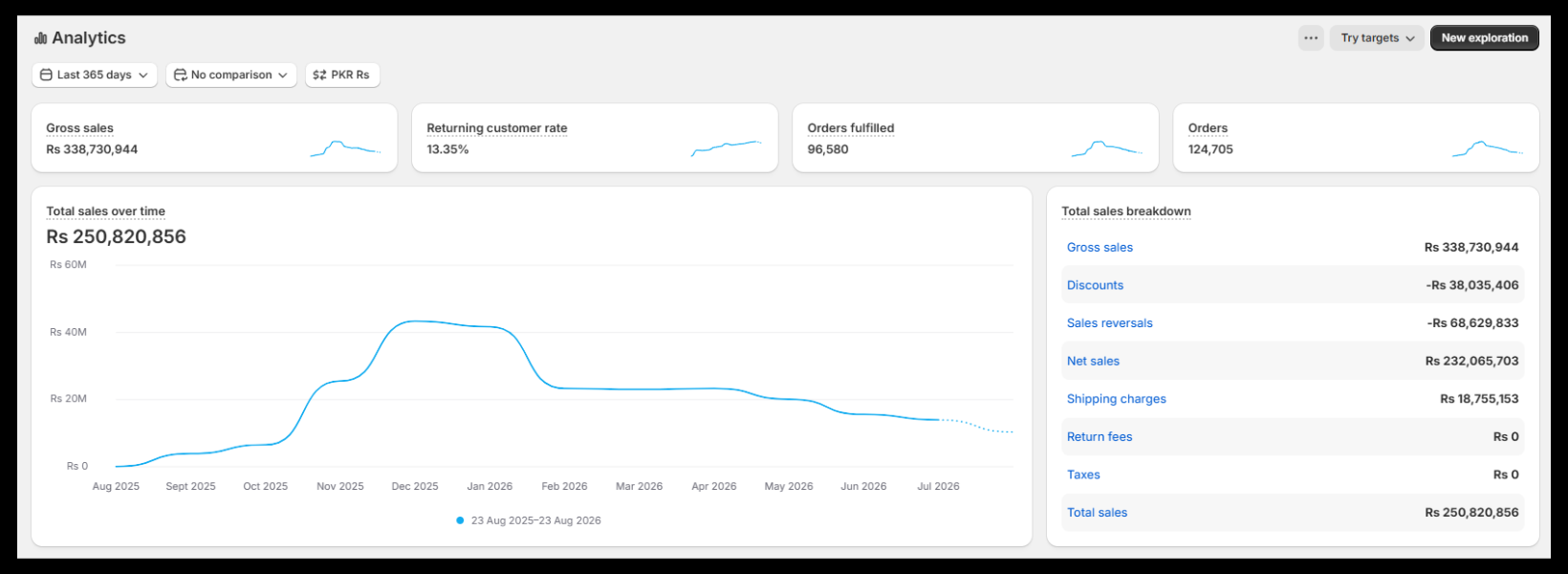Click the New exploration button
1568x574 pixels.
coord(1484,38)
